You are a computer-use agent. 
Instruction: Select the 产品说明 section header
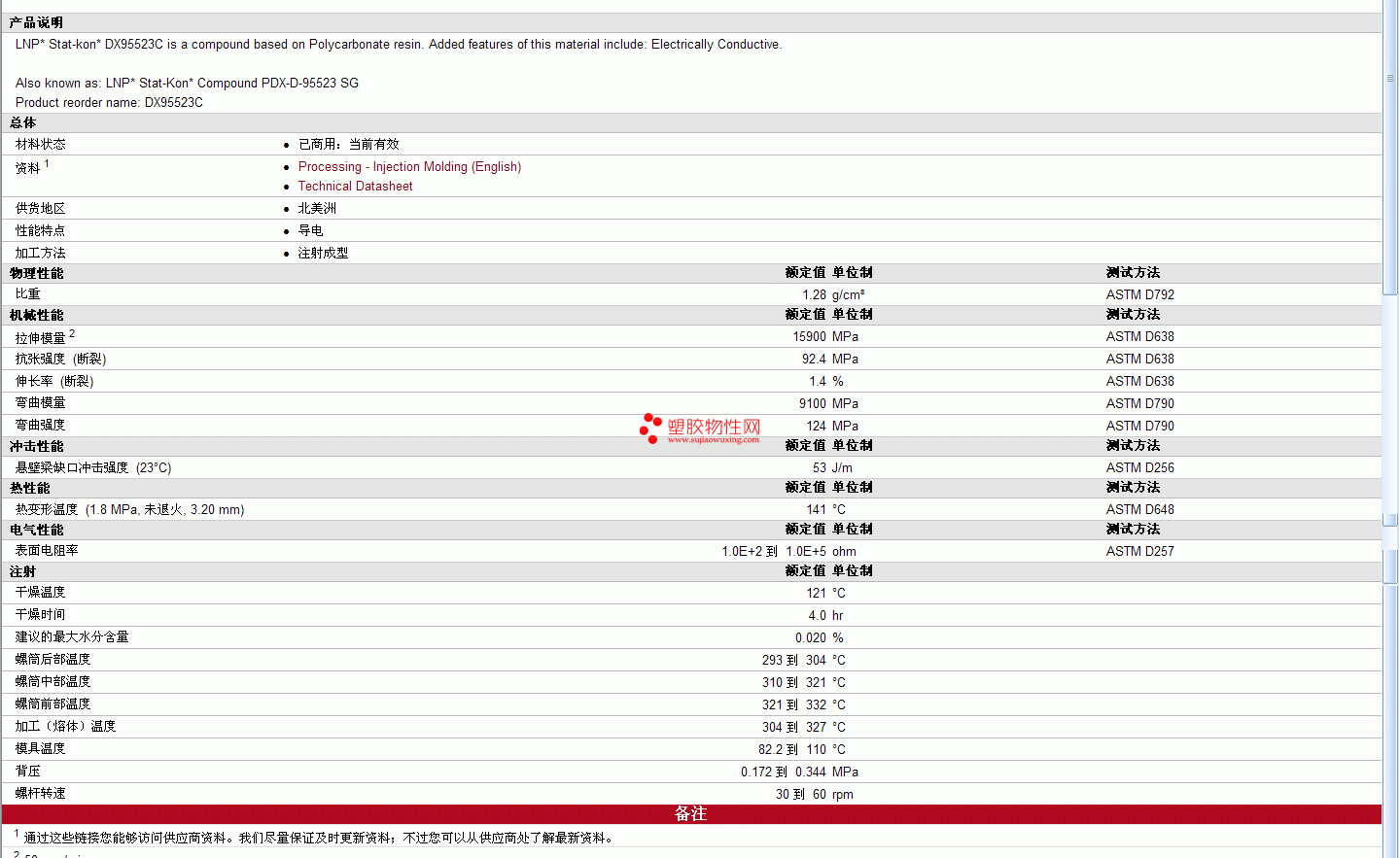[x=36, y=22]
